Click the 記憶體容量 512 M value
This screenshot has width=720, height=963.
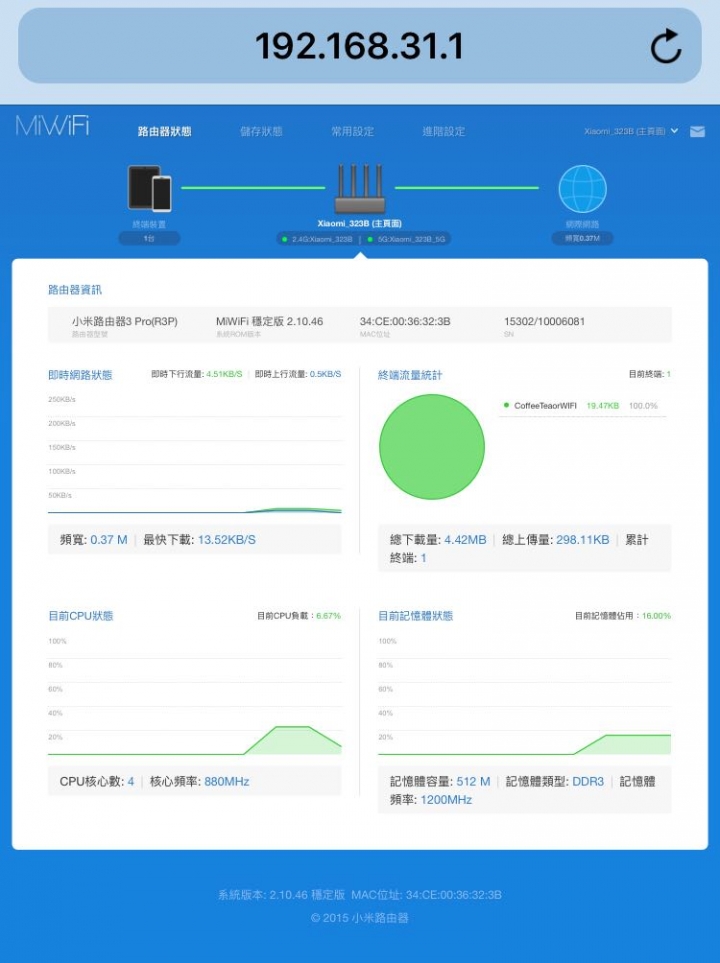tap(473, 781)
